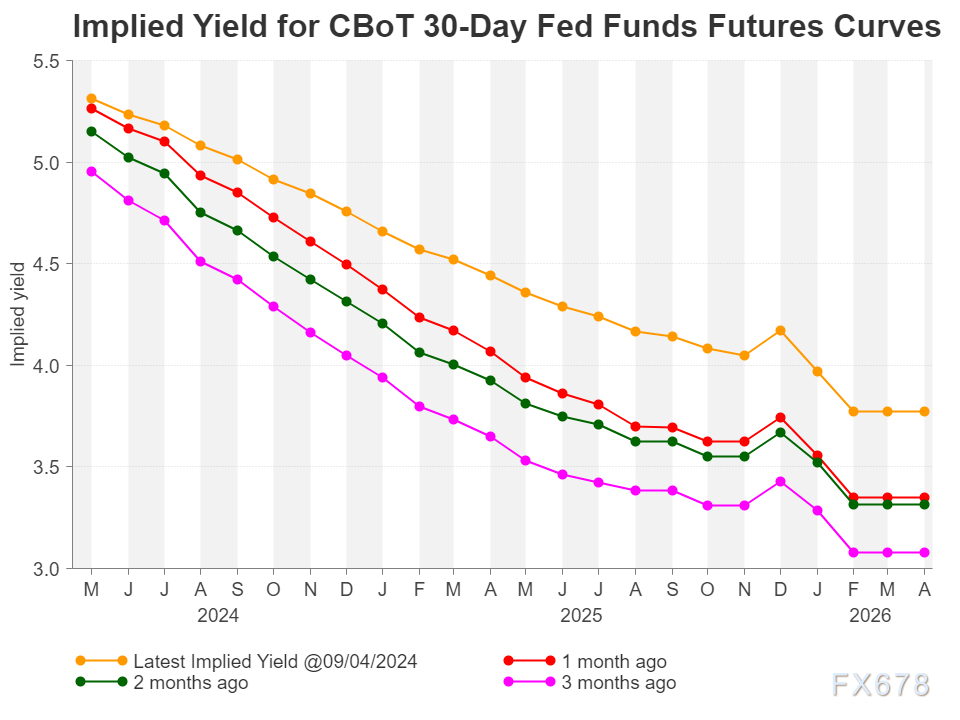Toggle the Latest Implied Yield legend entry
960x720 pixels.
(x=274, y=661)
